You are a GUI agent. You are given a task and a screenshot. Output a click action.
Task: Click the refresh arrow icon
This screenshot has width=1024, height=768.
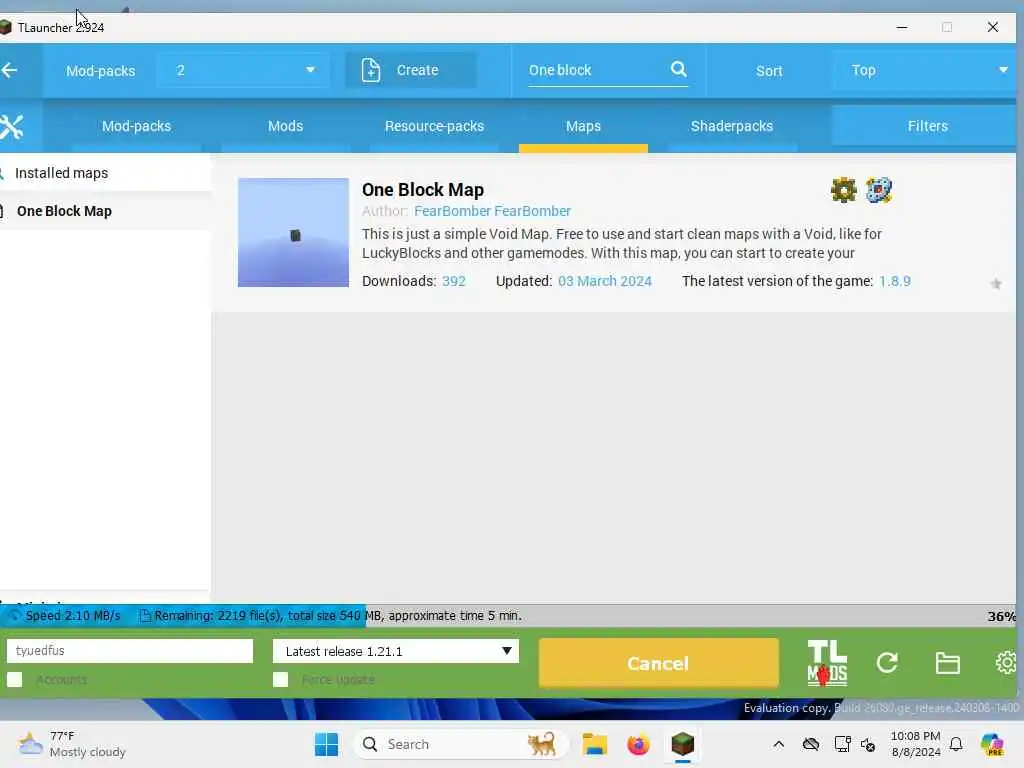887,663
